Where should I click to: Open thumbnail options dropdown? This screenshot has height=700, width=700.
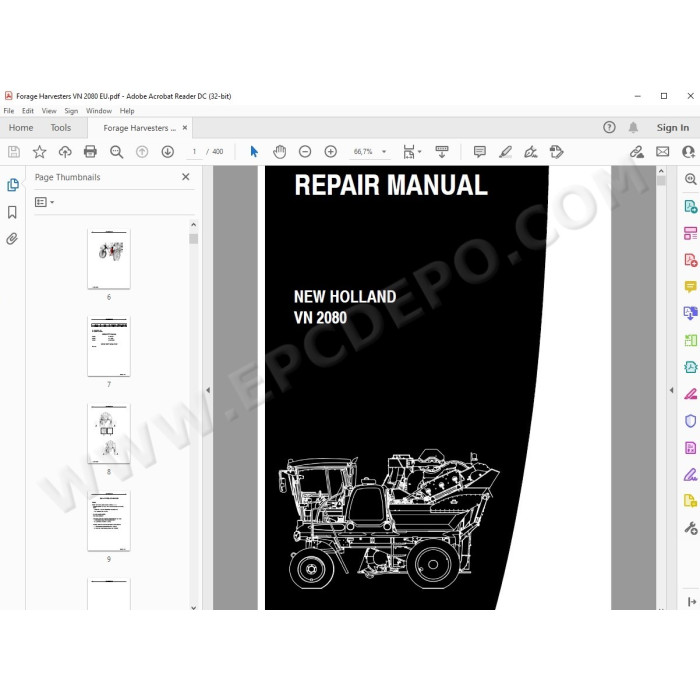pos(44,202)
